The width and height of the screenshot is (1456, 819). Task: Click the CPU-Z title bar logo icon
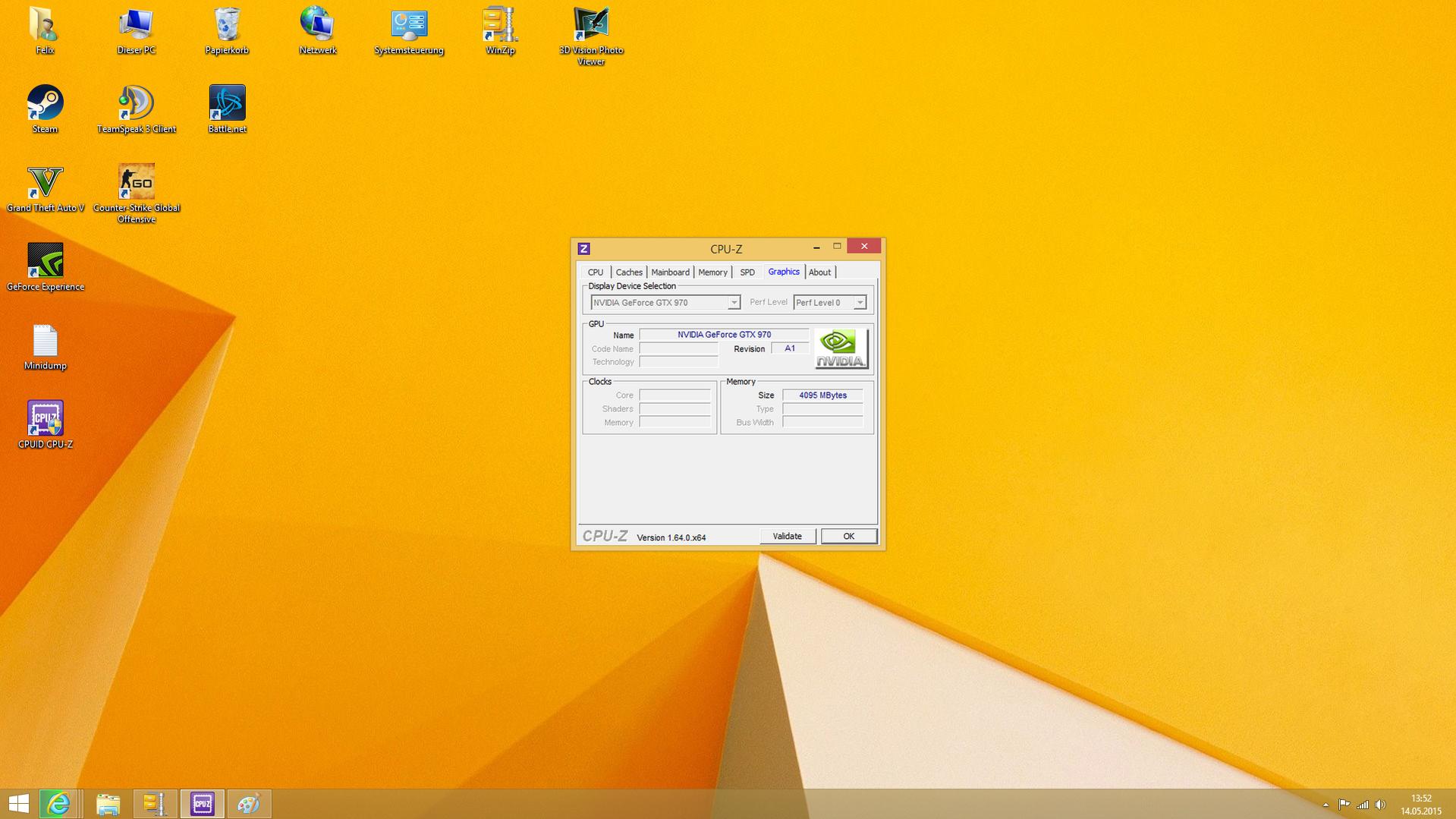583,249
